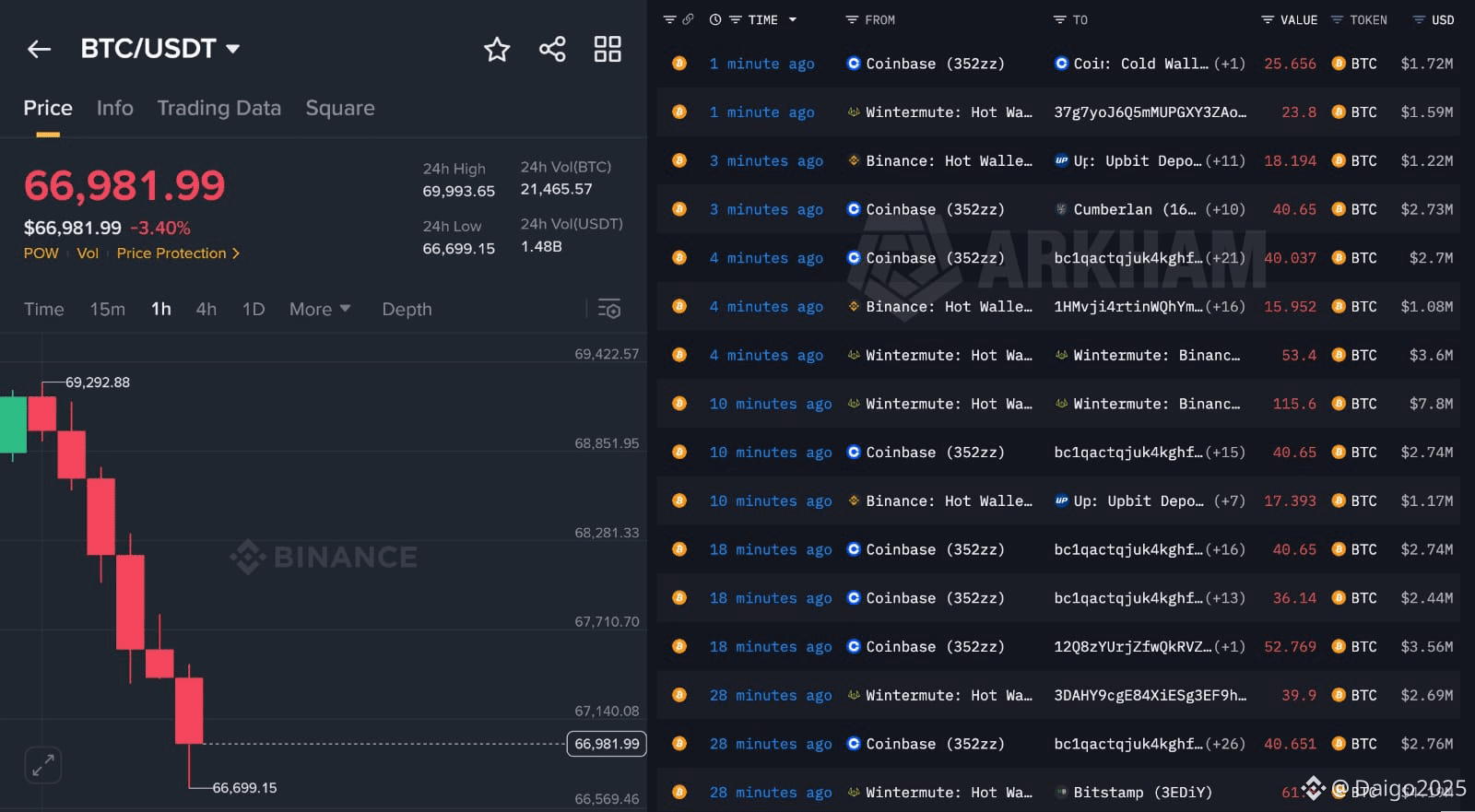
Task: Click the $3.56M USD value
Action: 1427,647
